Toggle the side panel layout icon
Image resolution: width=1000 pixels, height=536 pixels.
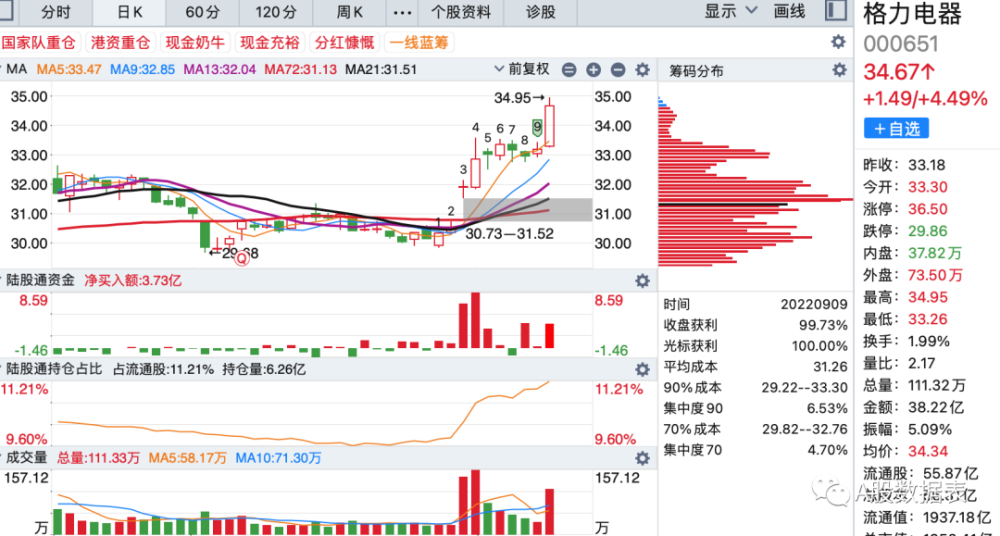834,11
